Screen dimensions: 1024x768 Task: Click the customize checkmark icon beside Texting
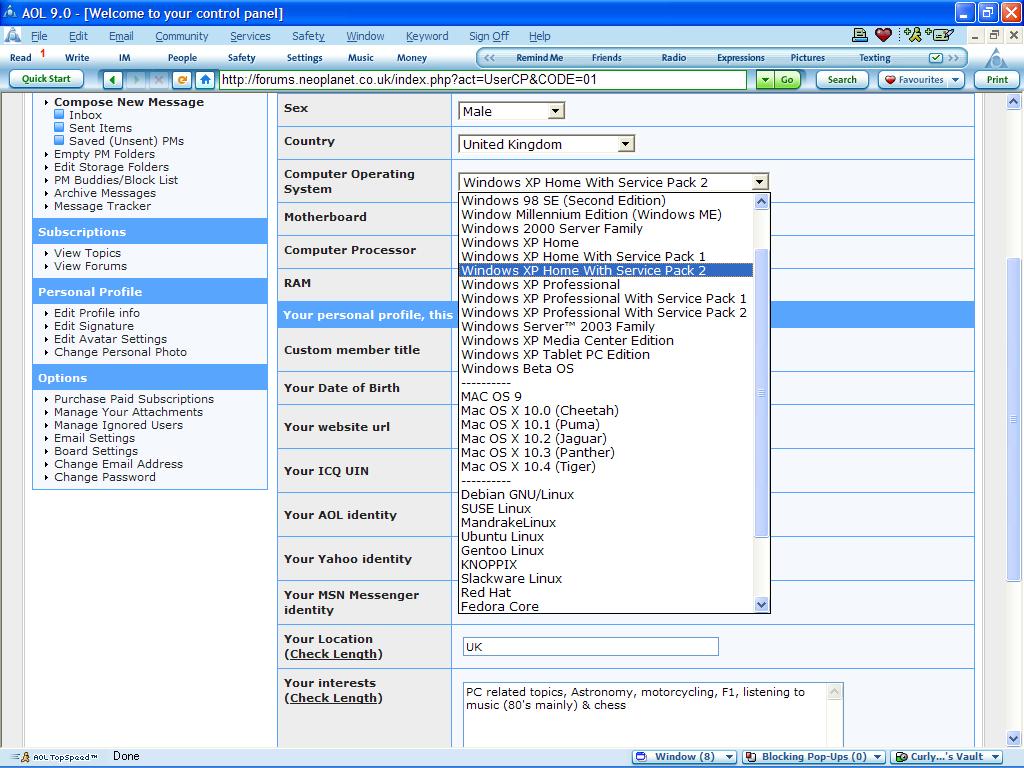click(935, 58)
